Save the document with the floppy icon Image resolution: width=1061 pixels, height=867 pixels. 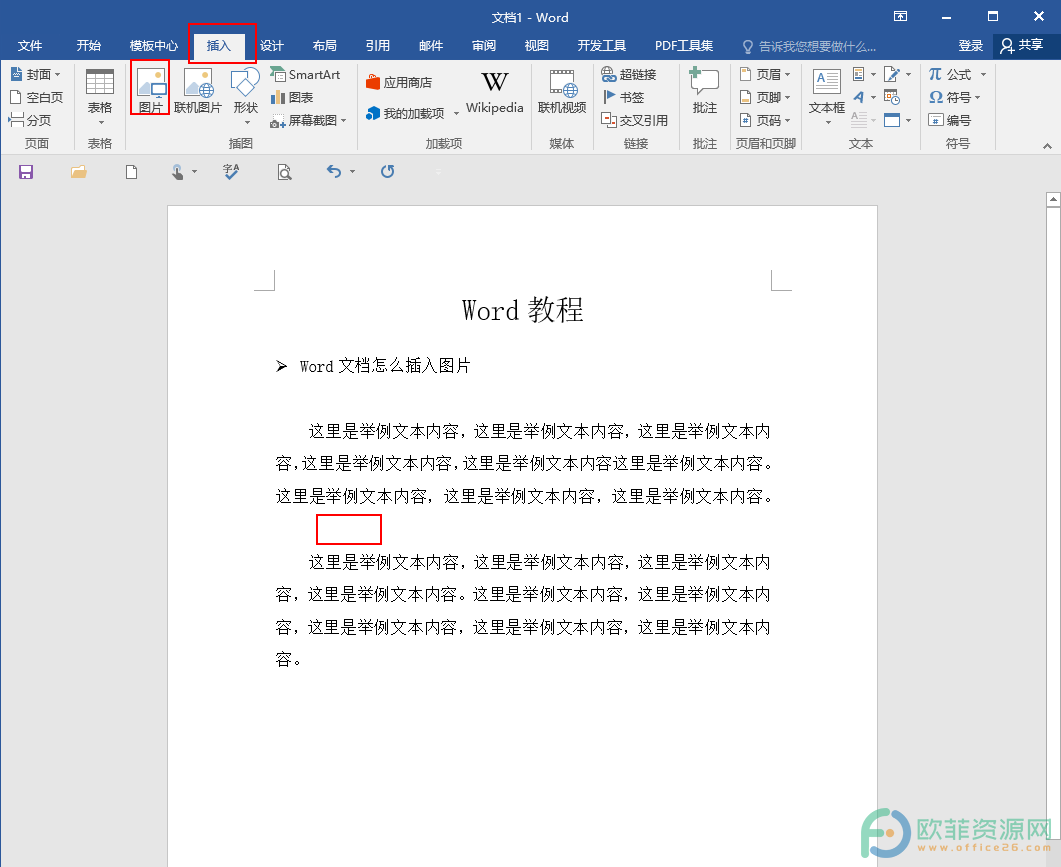(26, 172)
